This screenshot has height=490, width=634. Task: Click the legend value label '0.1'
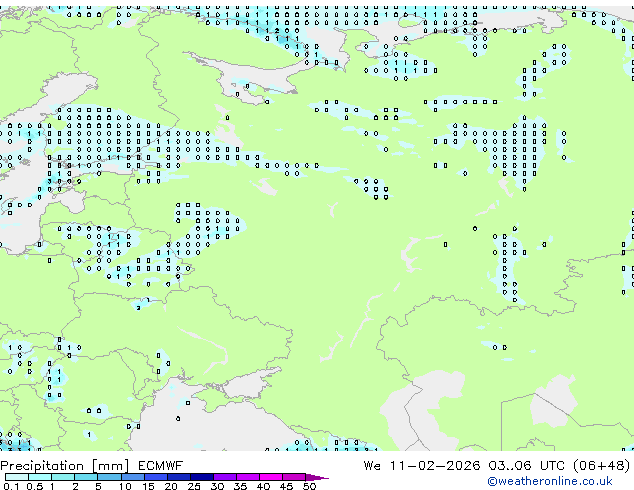click(x=11, y=486)
